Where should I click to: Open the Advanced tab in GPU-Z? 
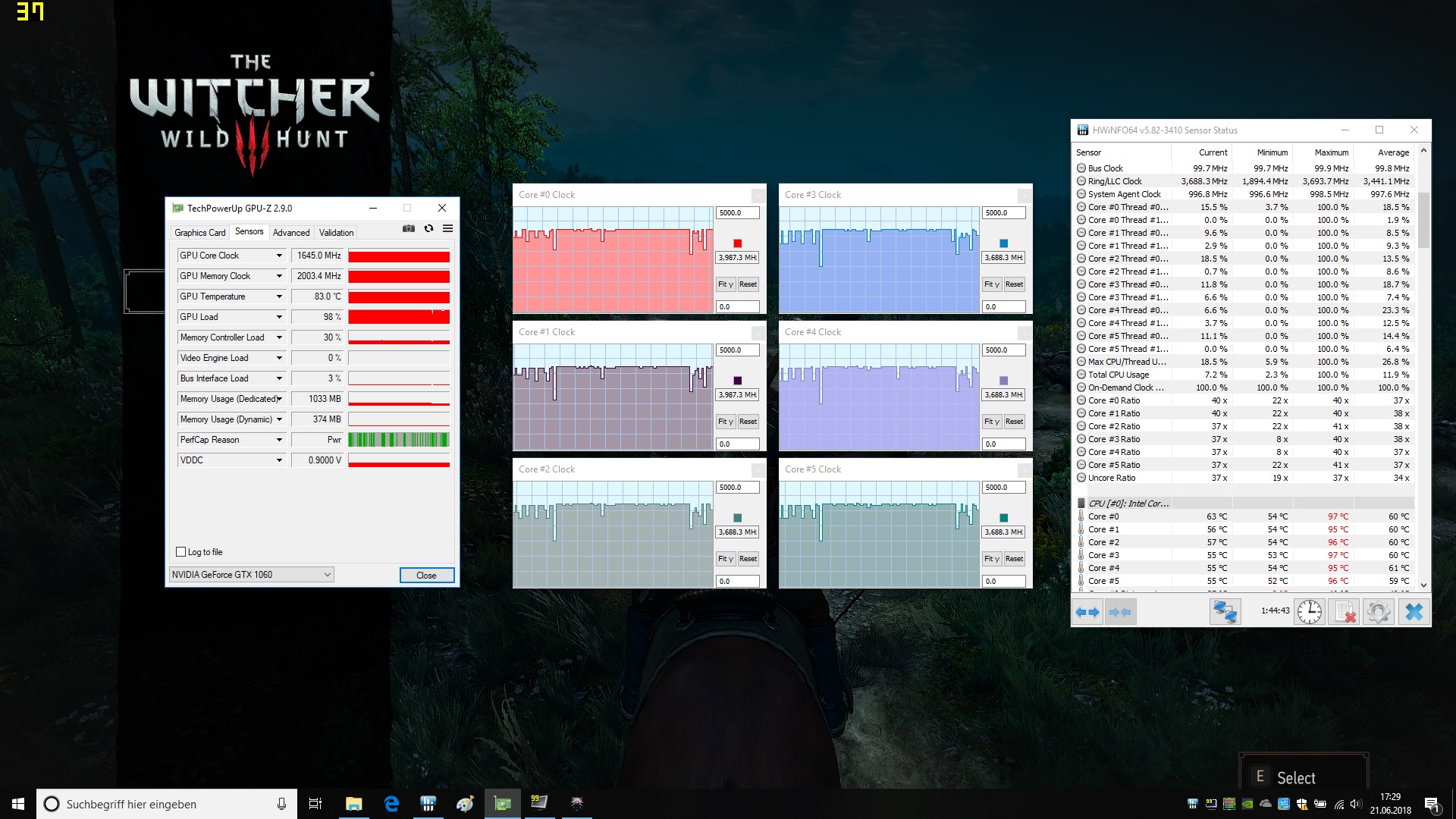click(x=291, y=233)
